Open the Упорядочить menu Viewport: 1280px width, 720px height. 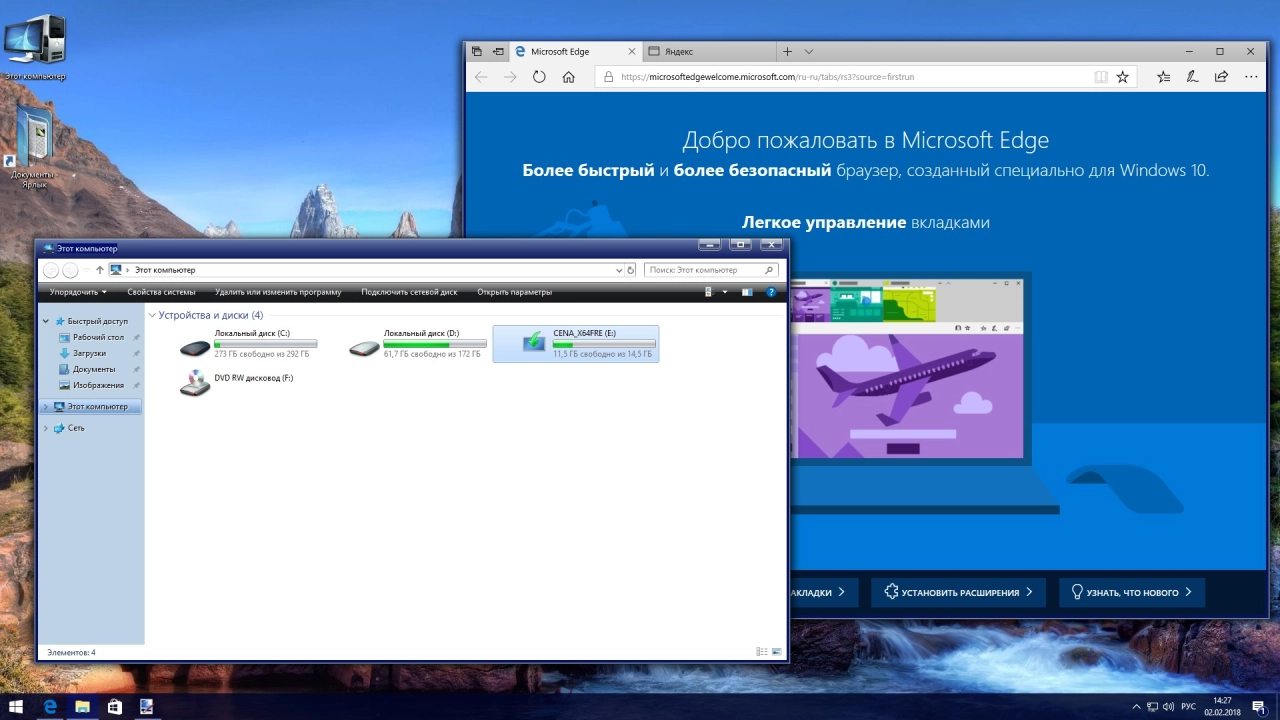click(78, 292)
